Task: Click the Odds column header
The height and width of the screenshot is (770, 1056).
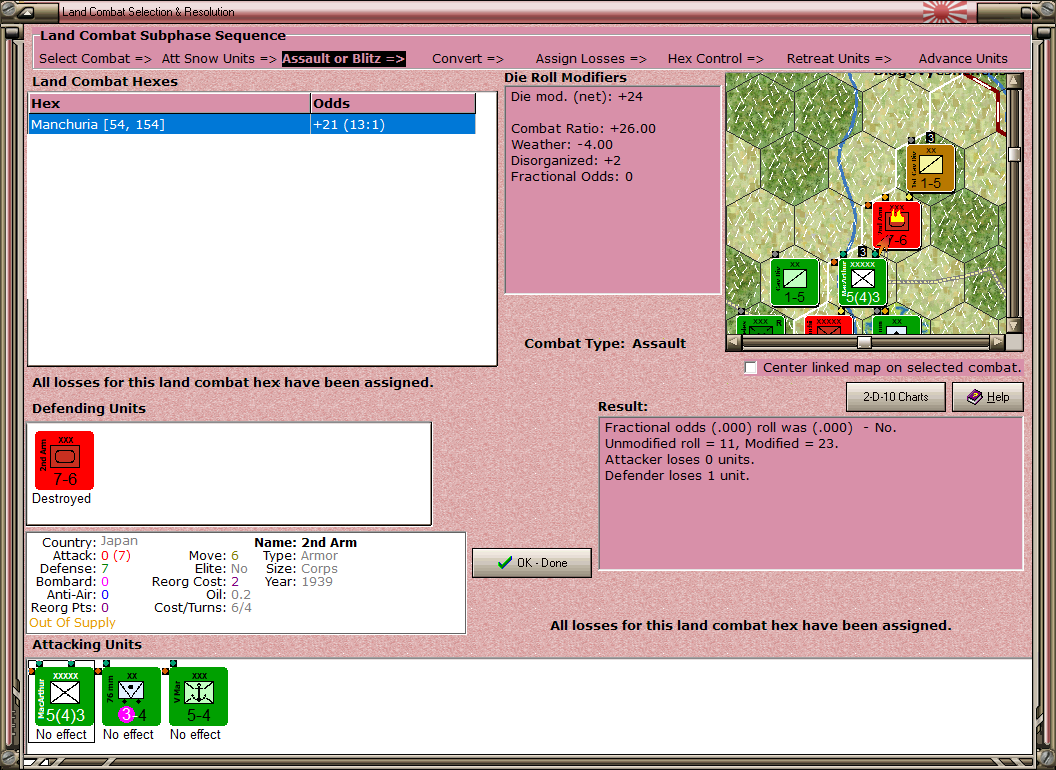Action: pos(393,103)
